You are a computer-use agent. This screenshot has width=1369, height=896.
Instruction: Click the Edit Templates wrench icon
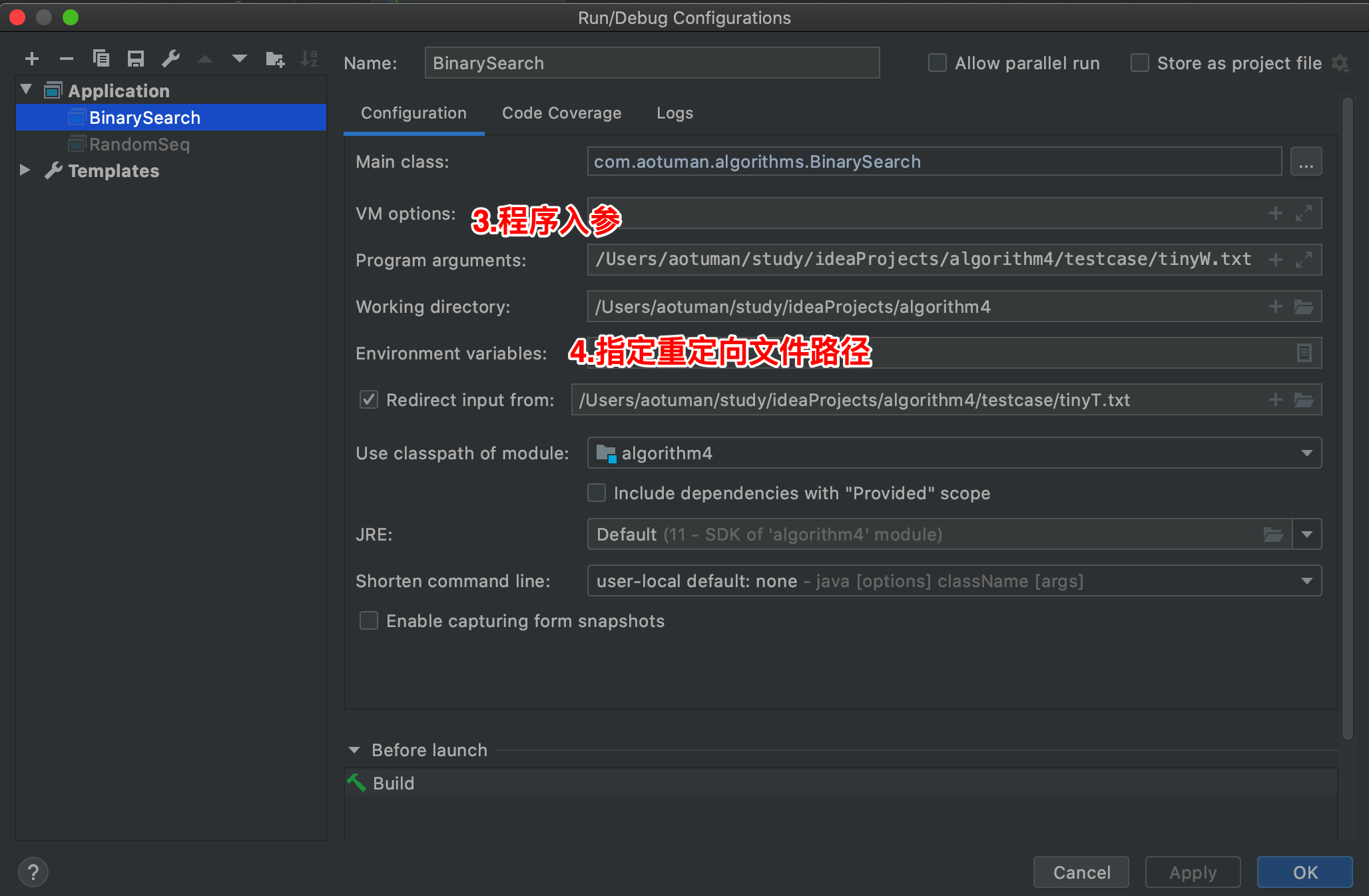(x=170, y=59)
